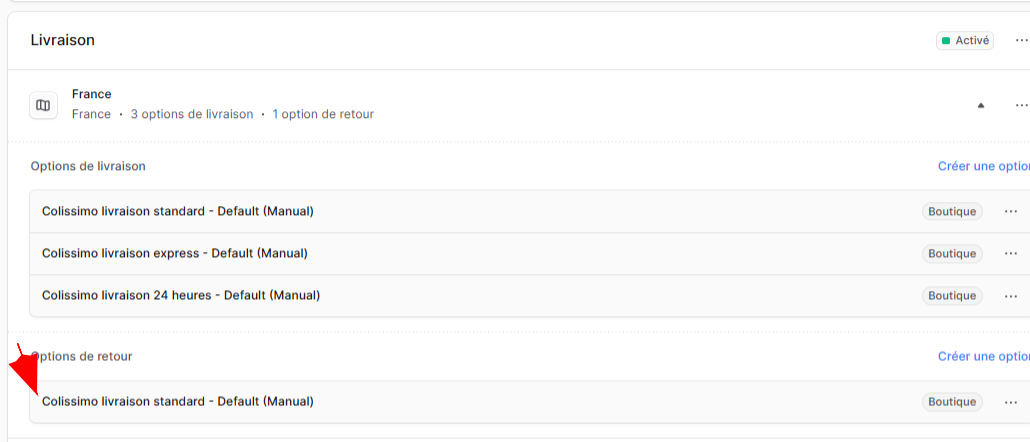Collapse the France zone with the arrow
Viewport: 1030px width, 442px height.
point(981,105)
